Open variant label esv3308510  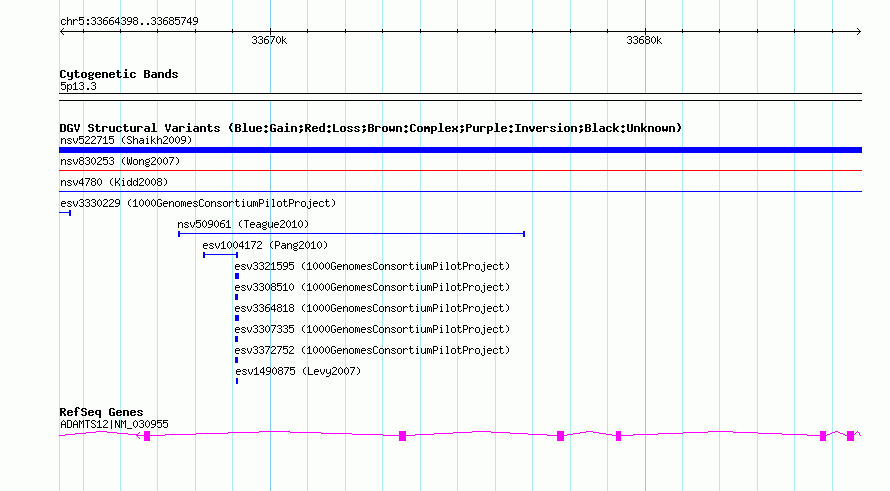coord(372,287)
